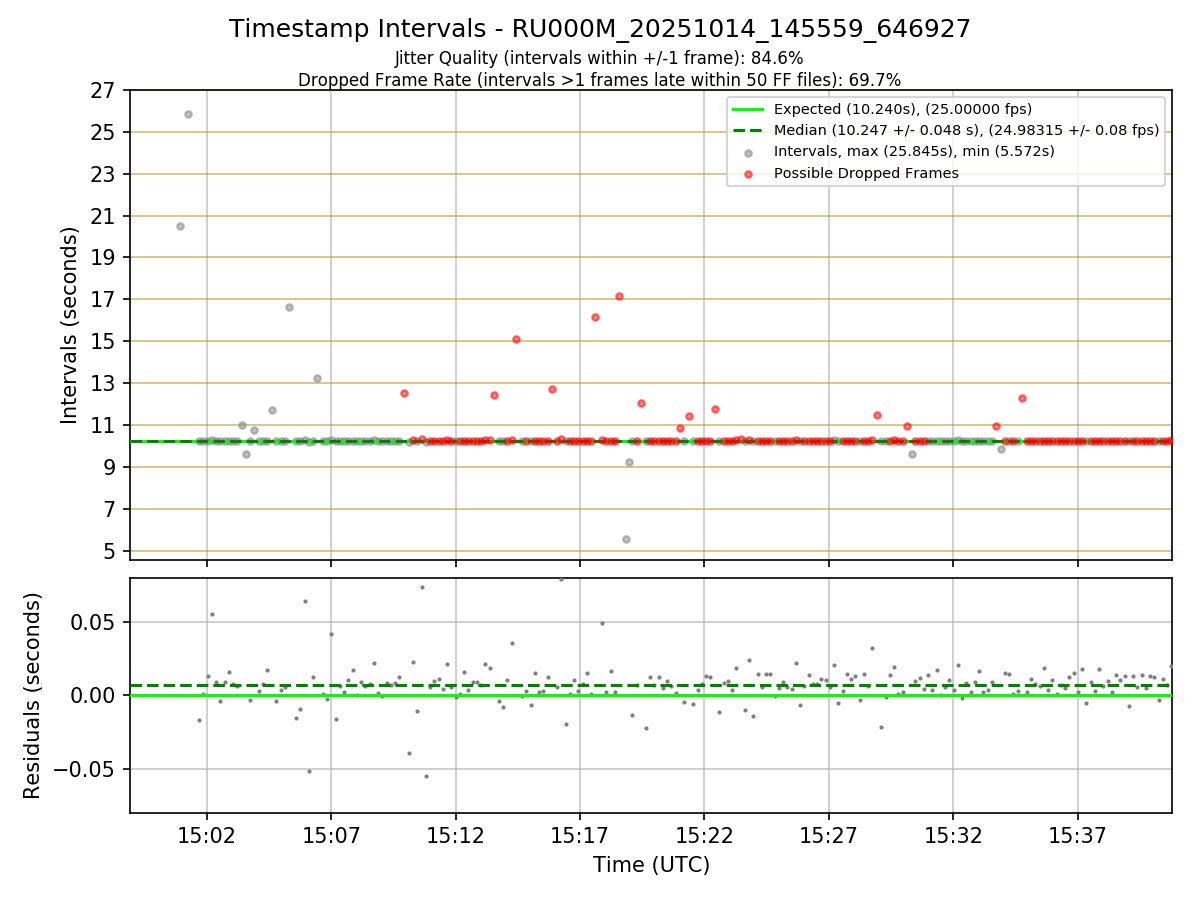Click the solid green line sample in the legend
The width and height of the screenshot is (1200, 900).
click(749, 109)
